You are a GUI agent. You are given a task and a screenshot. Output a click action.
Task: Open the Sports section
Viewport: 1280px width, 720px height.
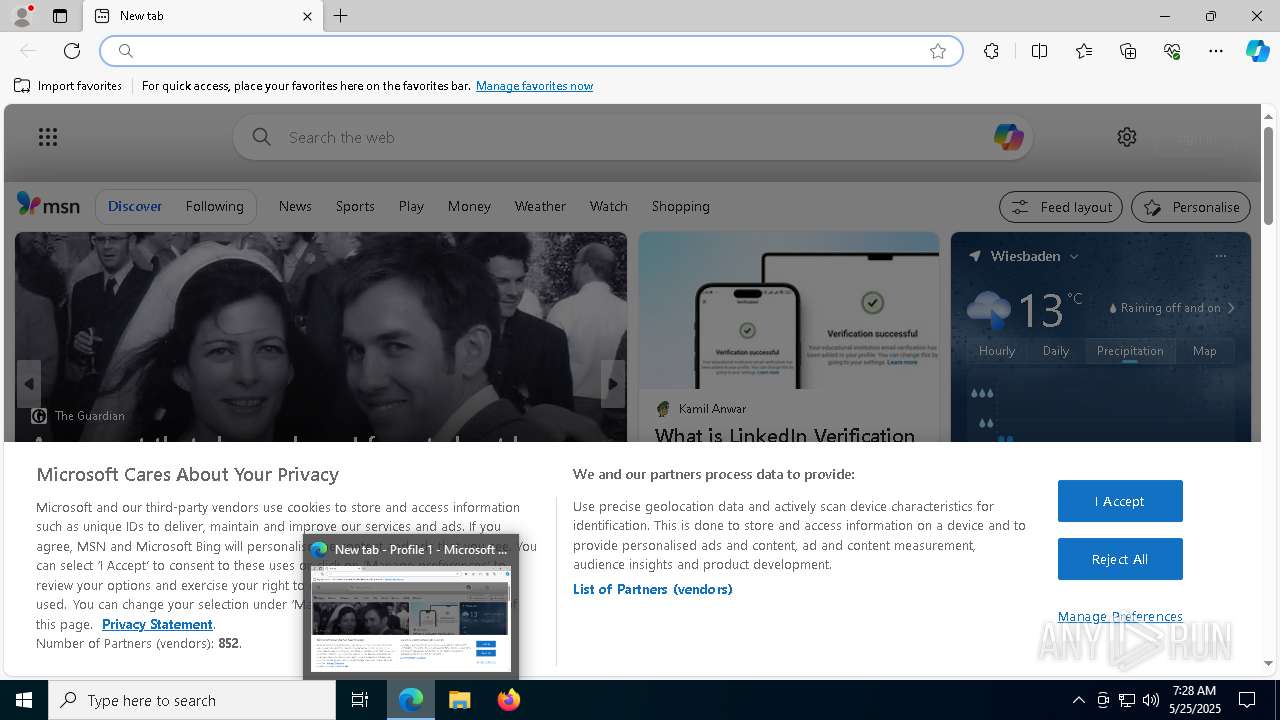click(x=355, y=206)
